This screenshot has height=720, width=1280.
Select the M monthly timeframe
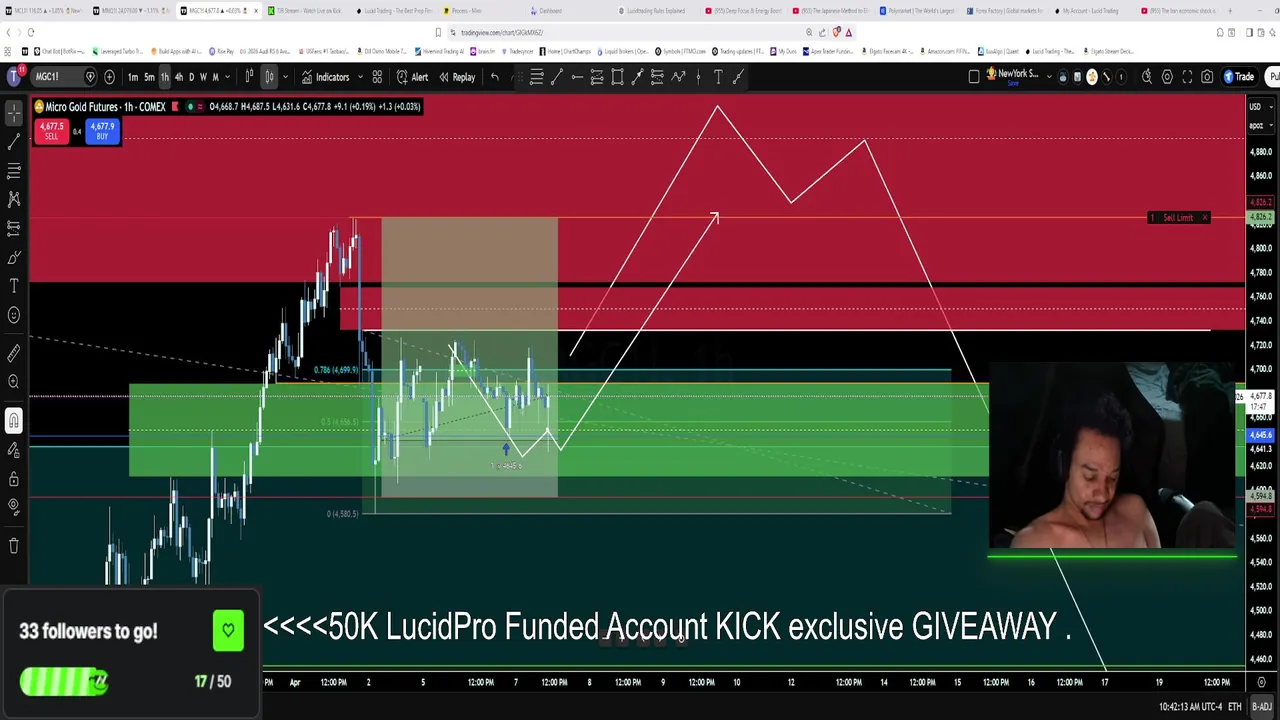[x=215, y=77]
